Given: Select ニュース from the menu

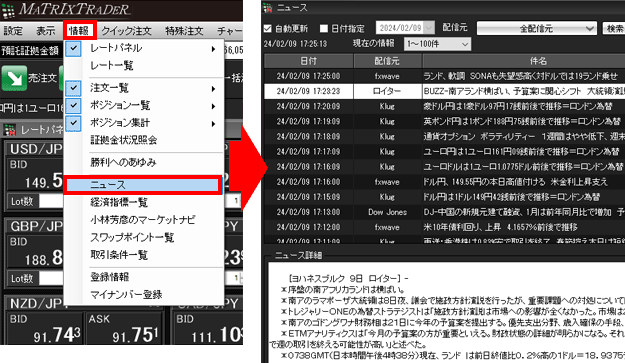Looking at the screenshot, I should (143, 185).
